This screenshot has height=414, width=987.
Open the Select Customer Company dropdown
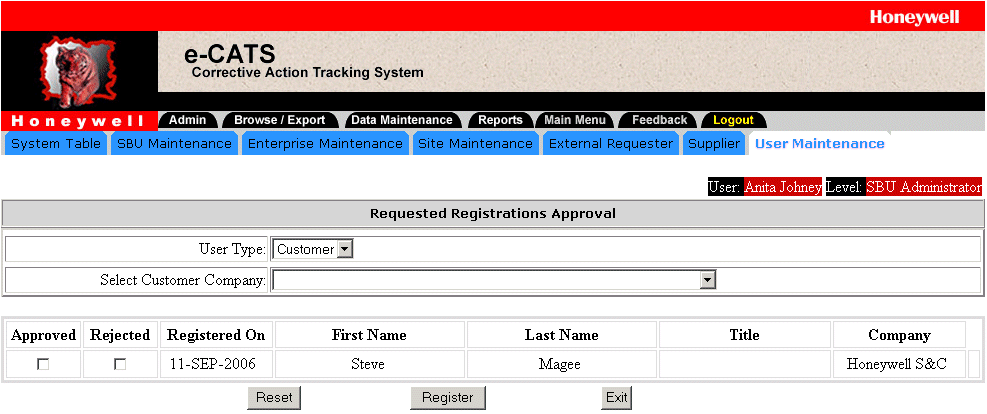point(494,280)
